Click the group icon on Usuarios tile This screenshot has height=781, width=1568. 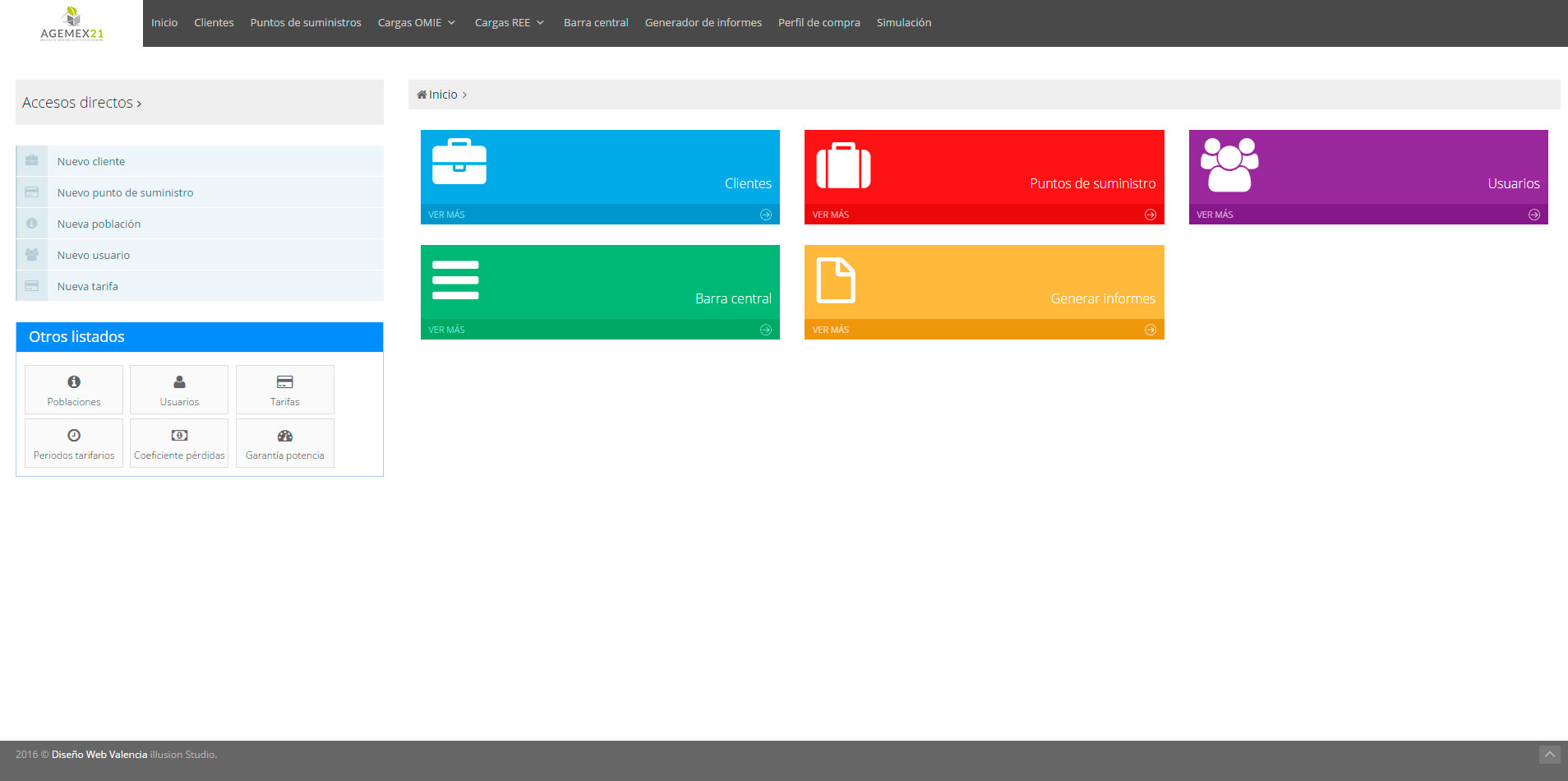click(x=1229, y=164)
